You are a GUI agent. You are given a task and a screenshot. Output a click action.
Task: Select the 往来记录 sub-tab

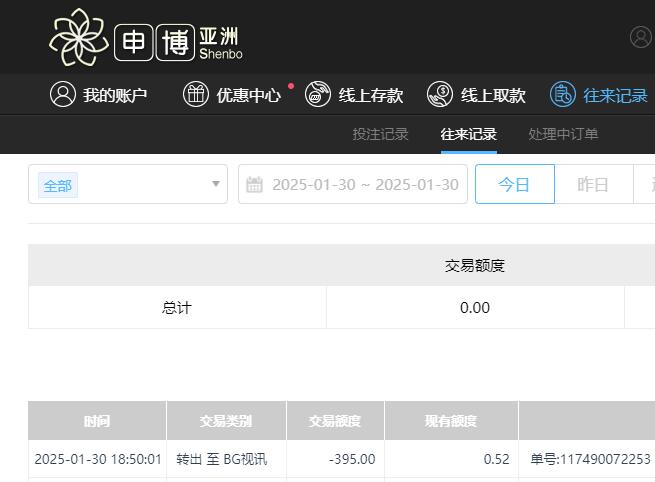tap(468, 134)
